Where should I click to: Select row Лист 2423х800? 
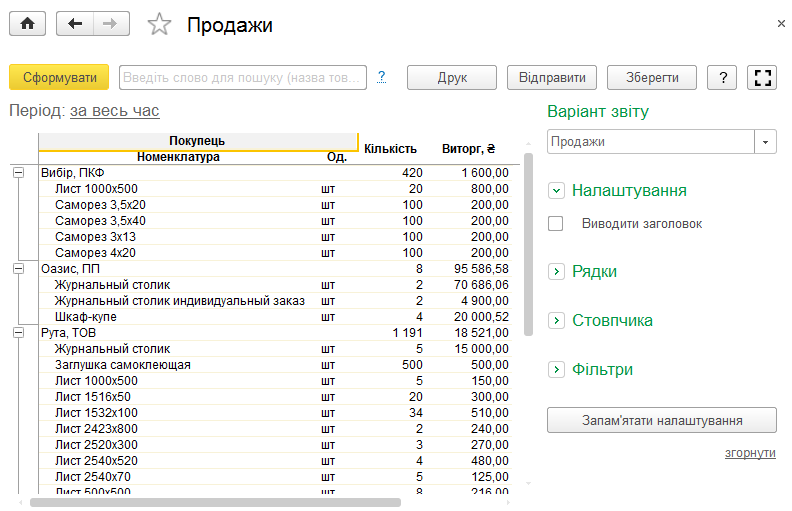pyautogui.click(x=275, y=429)
